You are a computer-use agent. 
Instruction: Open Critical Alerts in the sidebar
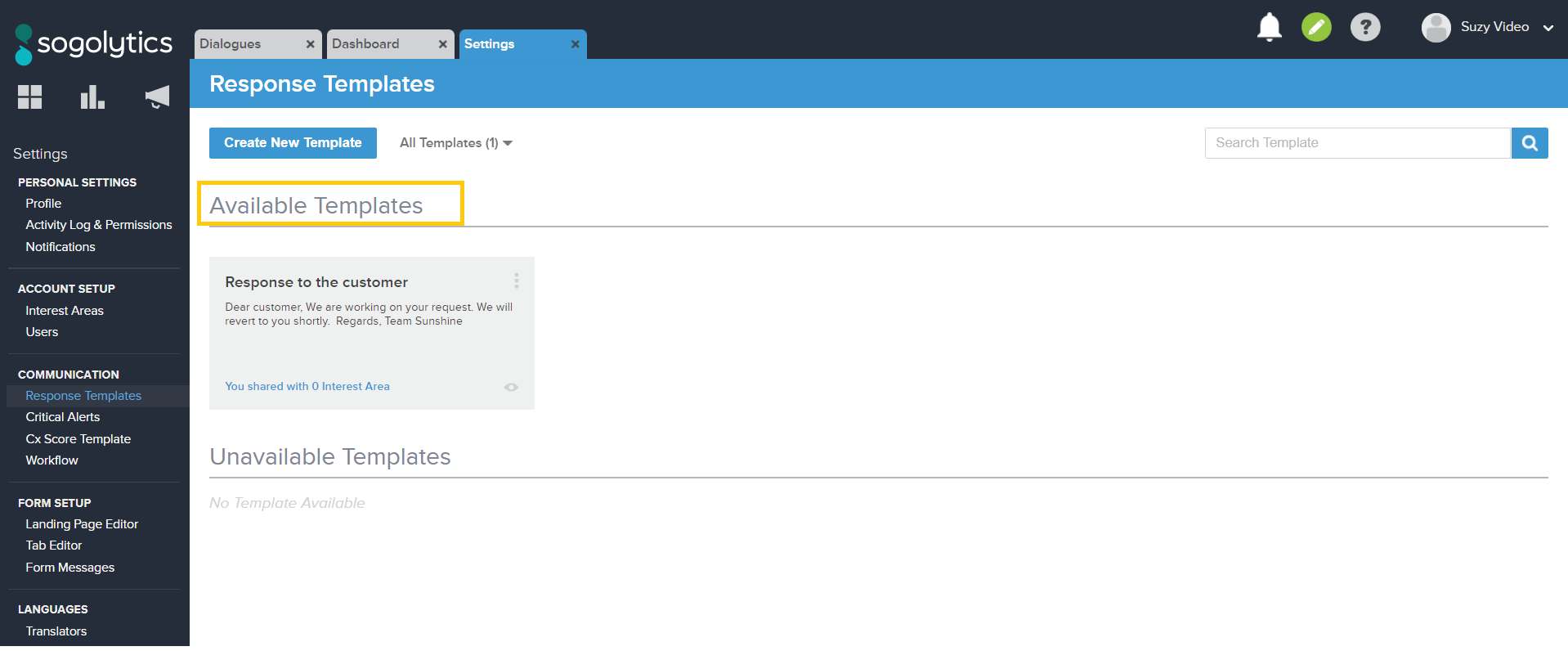(63, 417)
